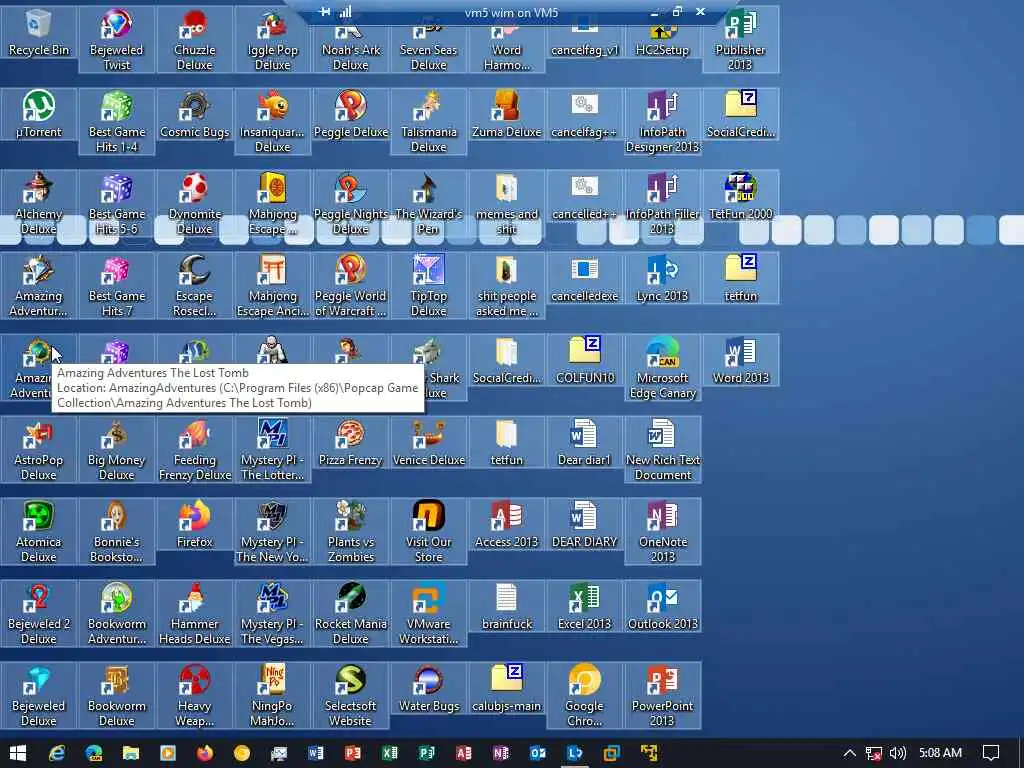Select Best Game Hits 1-4 icon
1024x768 pixels.
[116, 121]
